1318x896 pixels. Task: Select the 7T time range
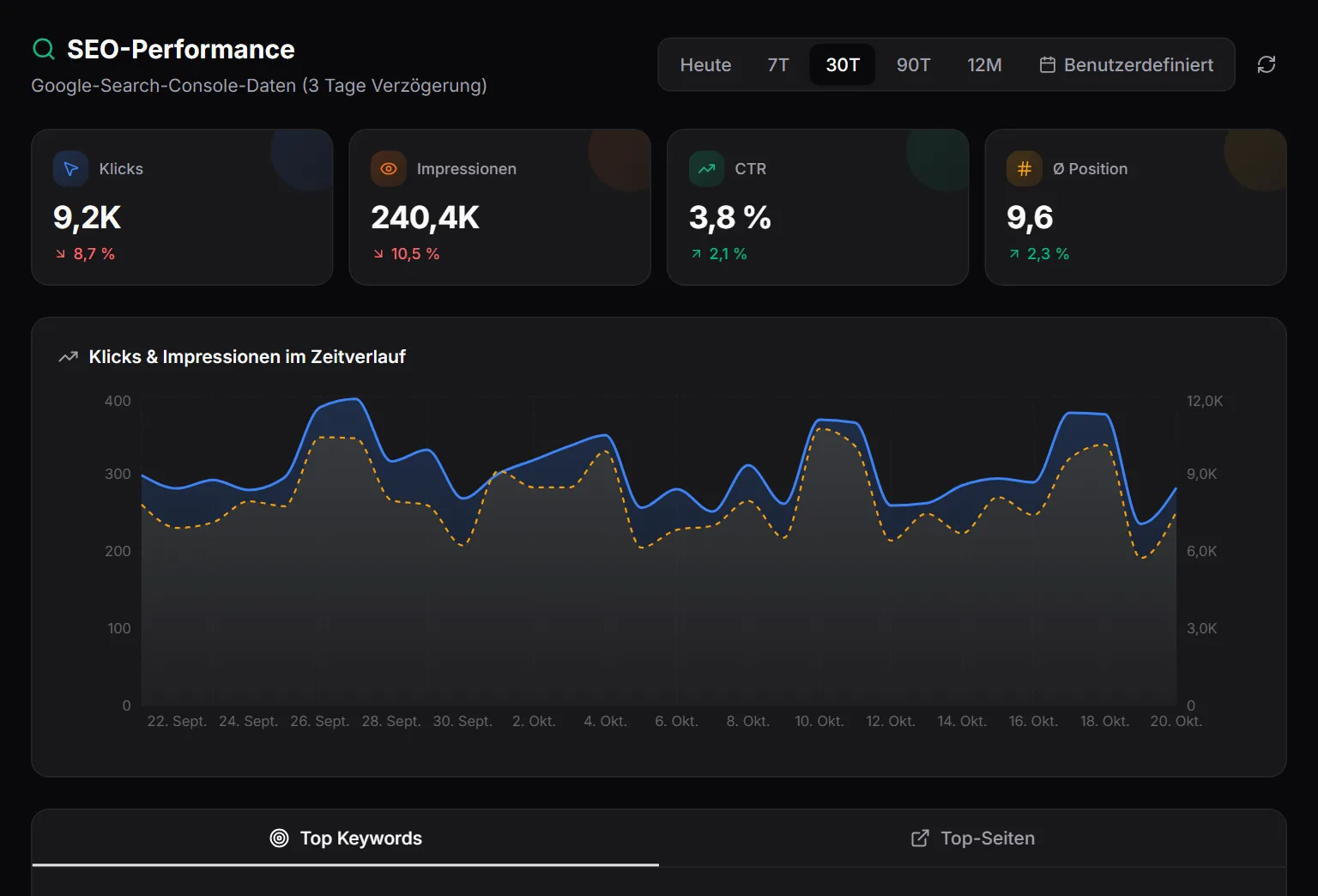coord(778,65)
